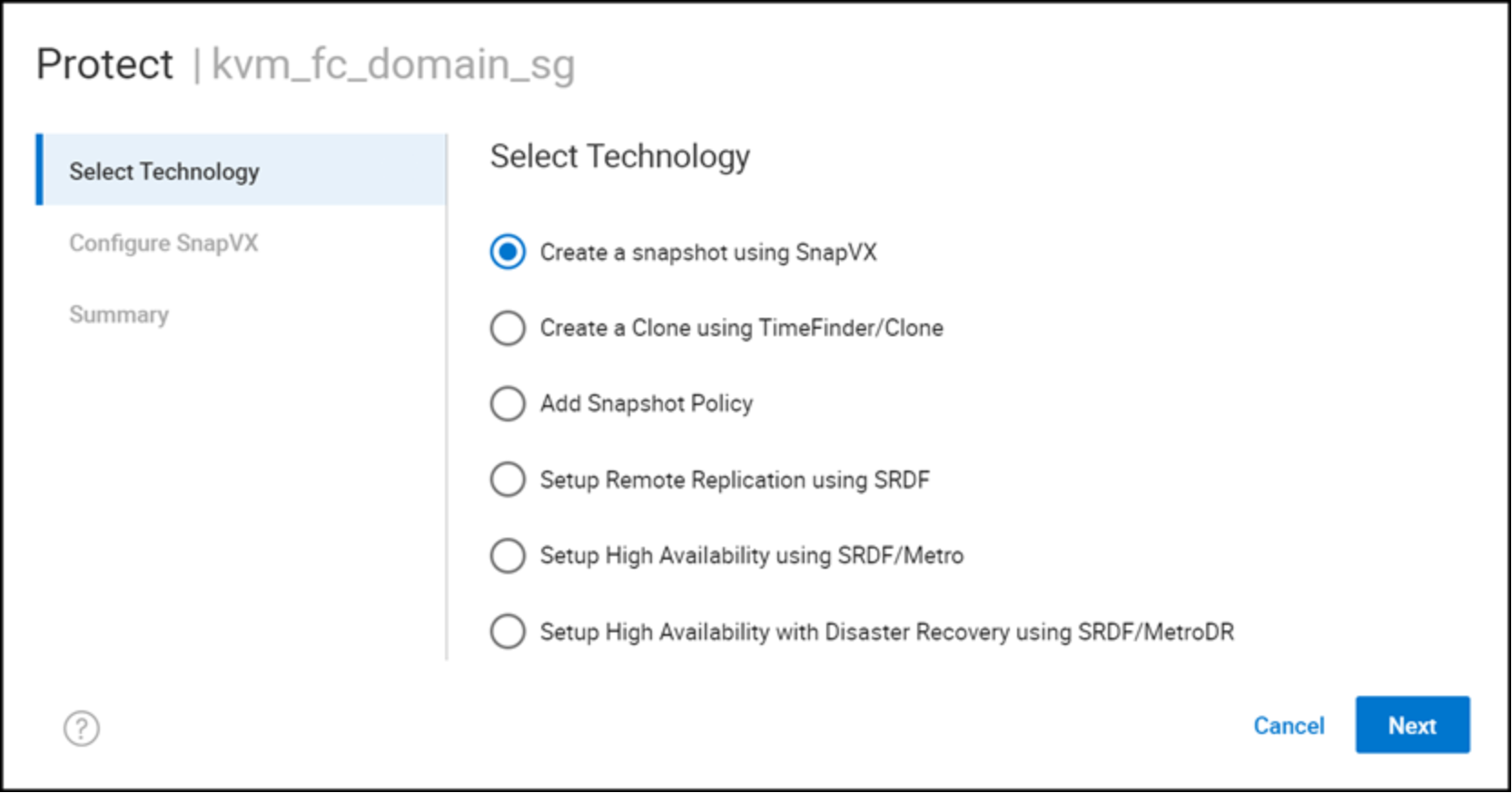The width and height of the screenshot is (1512, 793).
Task: Select Create a snapshot using SnapVX
Action: [508, 252]
